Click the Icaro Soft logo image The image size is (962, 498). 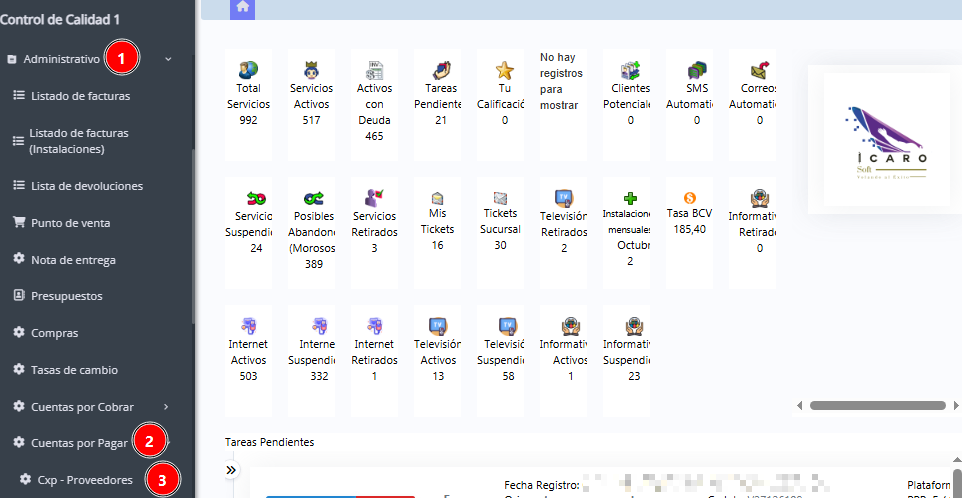878,140
